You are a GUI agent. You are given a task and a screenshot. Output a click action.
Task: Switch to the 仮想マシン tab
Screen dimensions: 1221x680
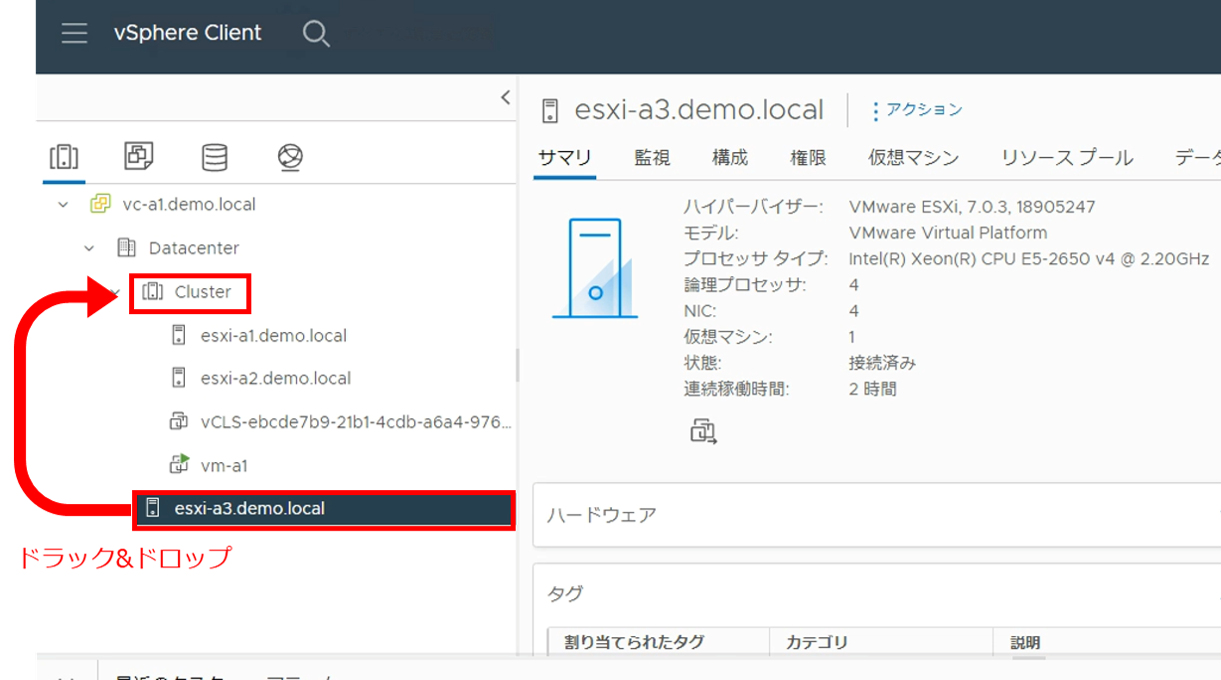pyautogui.click(x=914, y=158)
